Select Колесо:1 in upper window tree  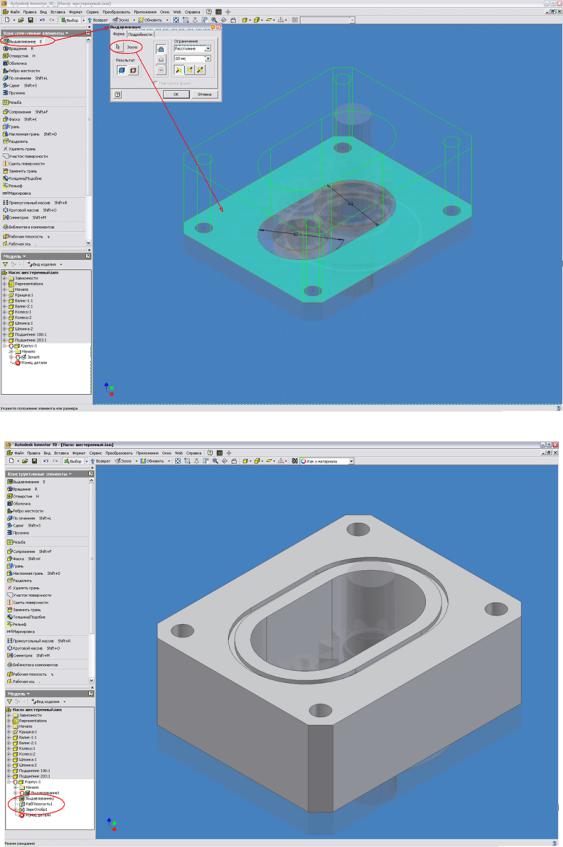(x=21, y=312)
